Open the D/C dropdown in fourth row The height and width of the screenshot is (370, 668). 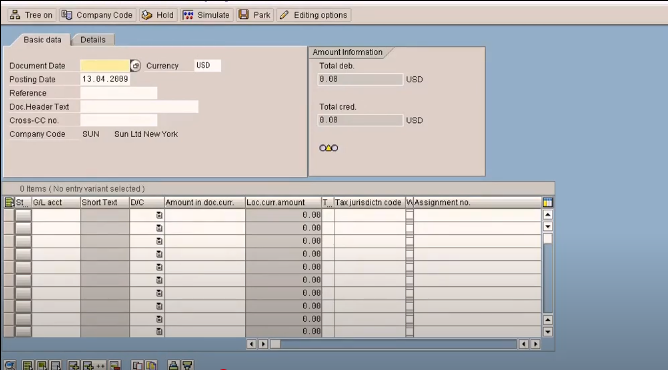pyautogui.click(x=159, y=254)
